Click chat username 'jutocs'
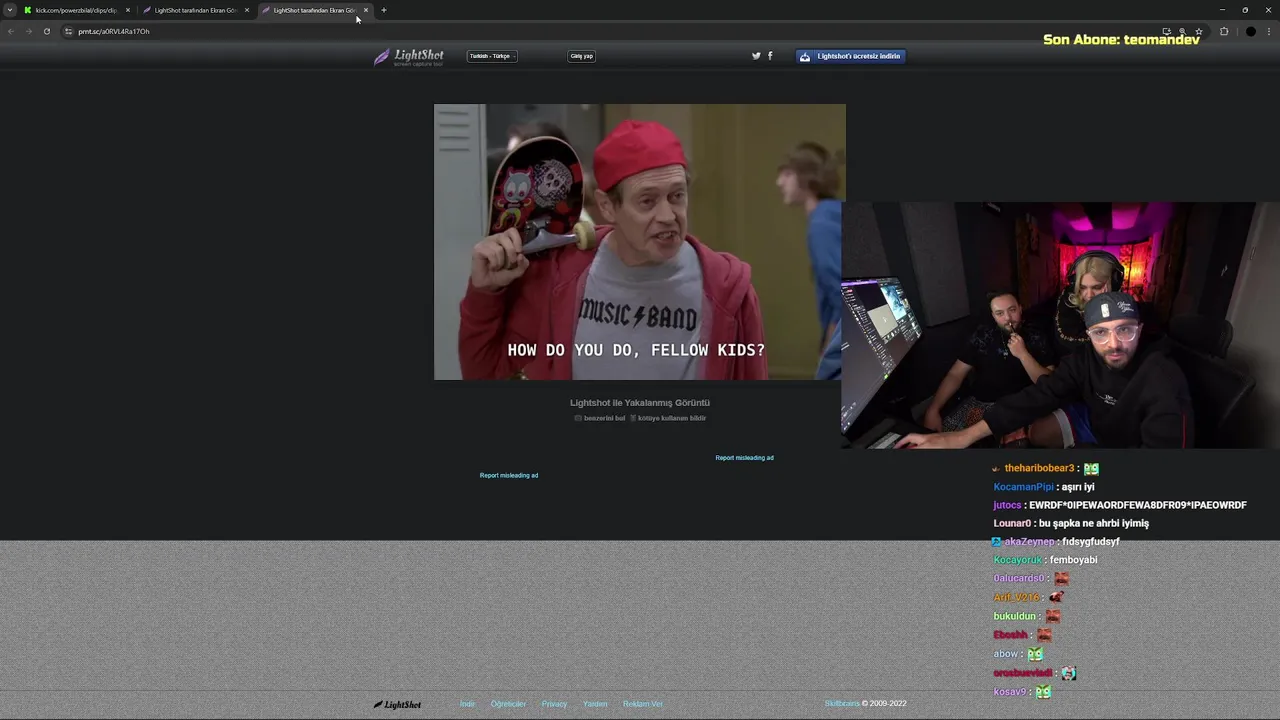Screen dimensions: 1280x720 (x=1007, y=505)
